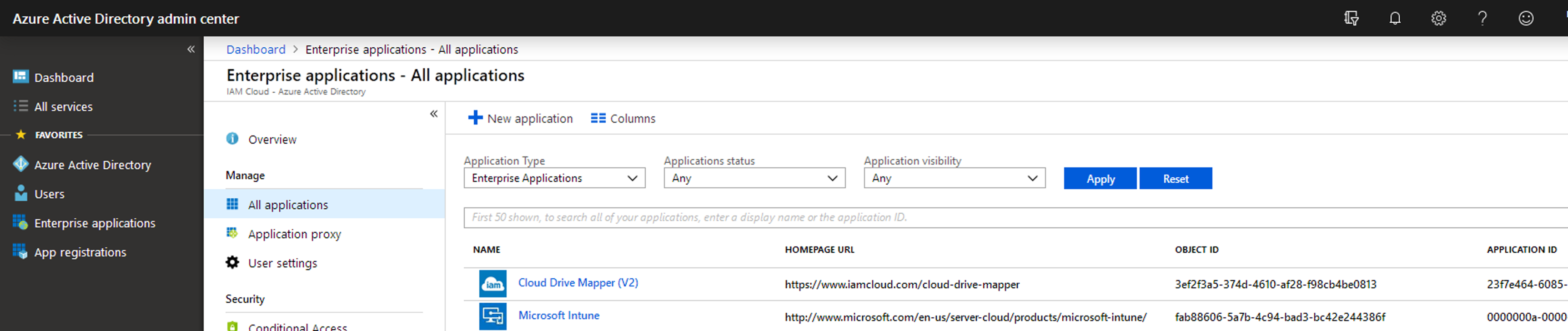Image resolution: width=1568 pixels, height=331 pixels.
Task: Open the Columns chooser
Action: pos(623,118)
